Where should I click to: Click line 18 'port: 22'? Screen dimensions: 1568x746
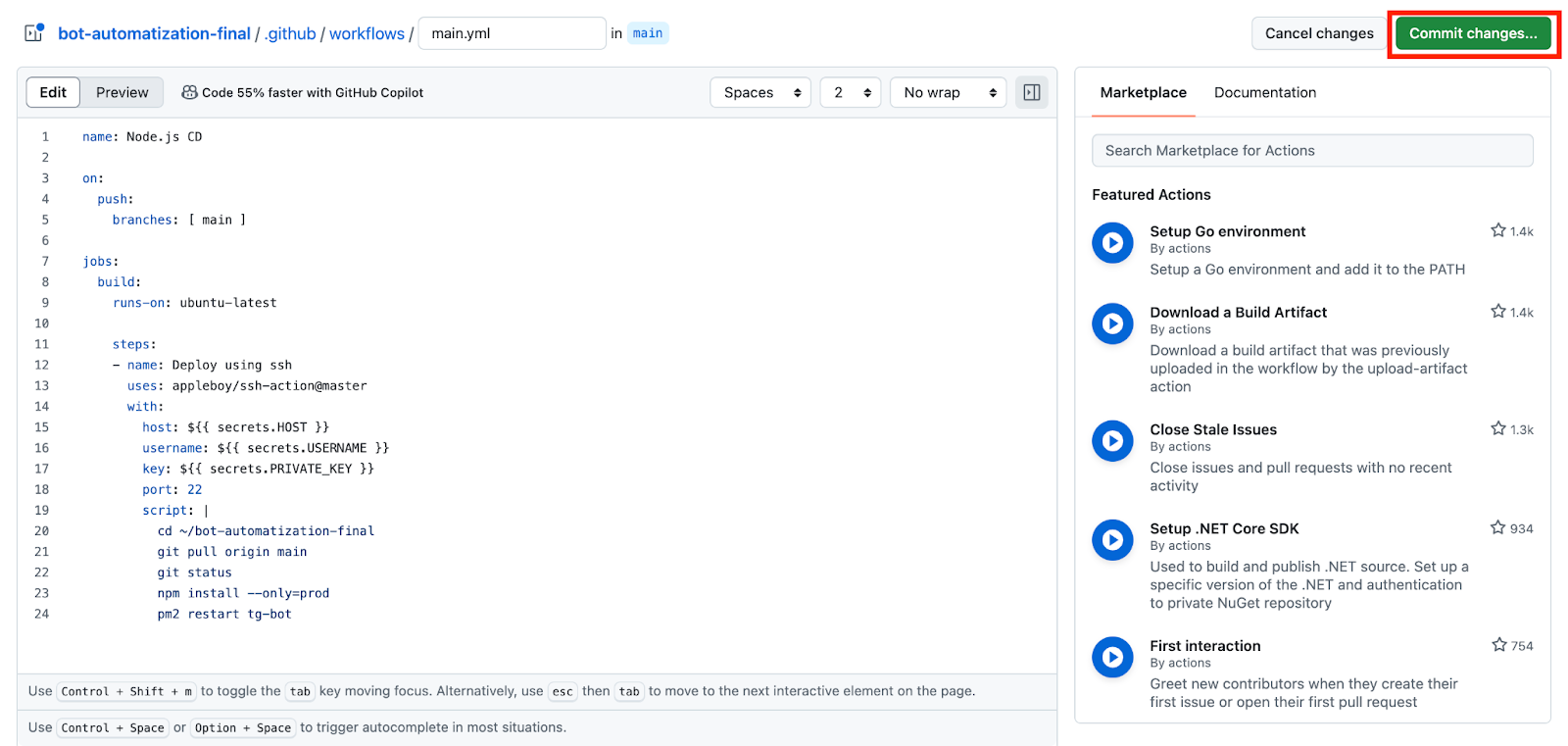(172, 489)
